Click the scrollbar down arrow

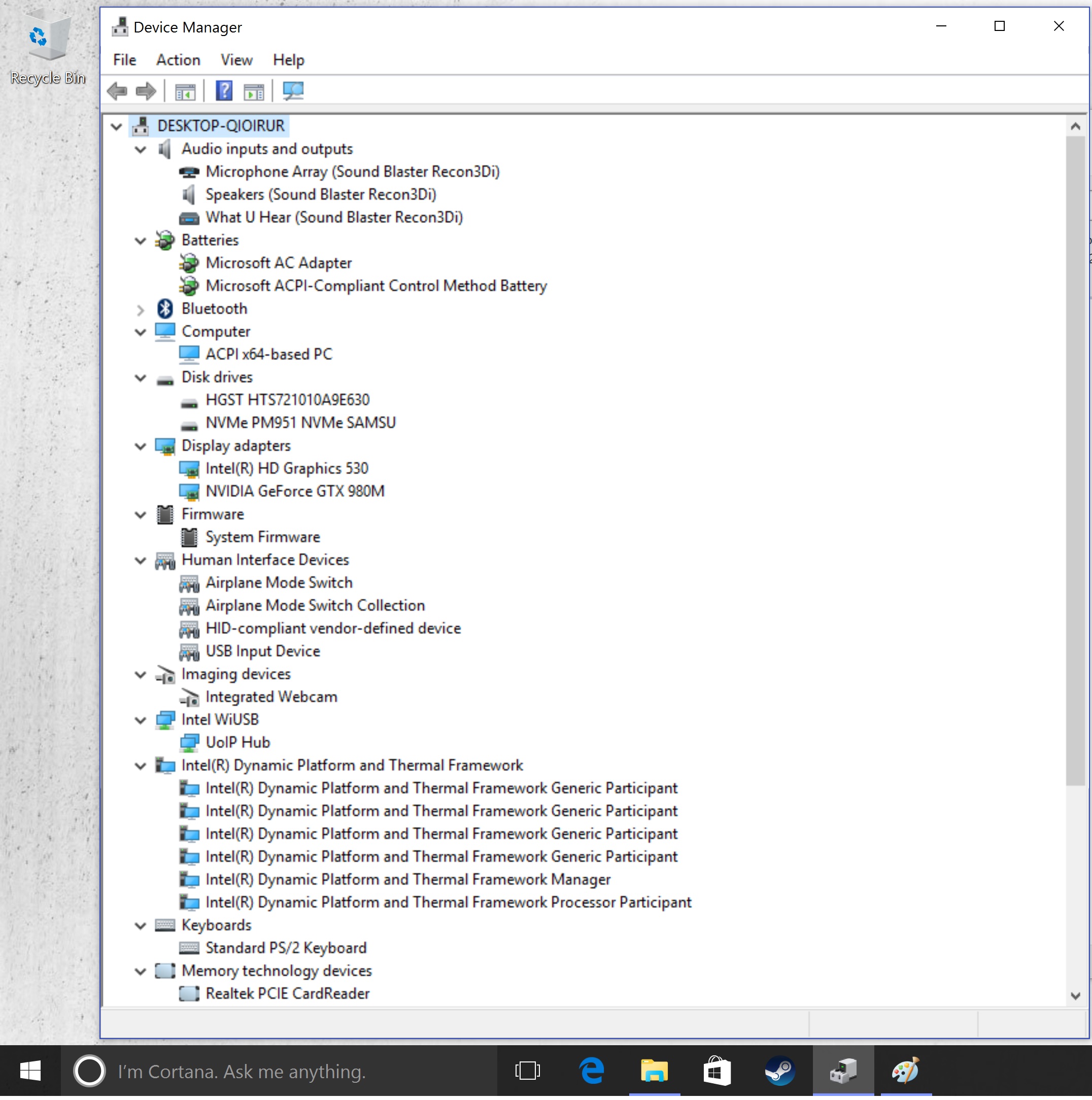(x=1075, y=996)
